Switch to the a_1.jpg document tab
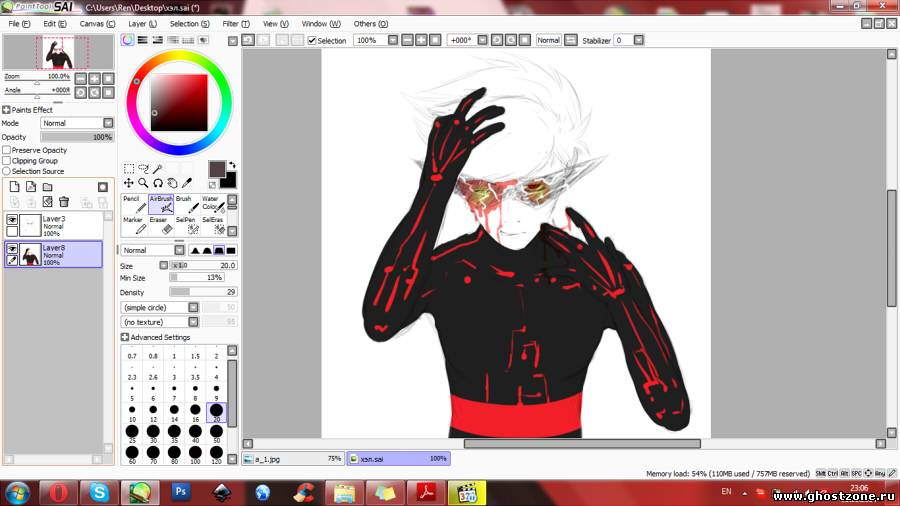Image resolution: width=900 pixels, height=506 pixels. [293, 458]
